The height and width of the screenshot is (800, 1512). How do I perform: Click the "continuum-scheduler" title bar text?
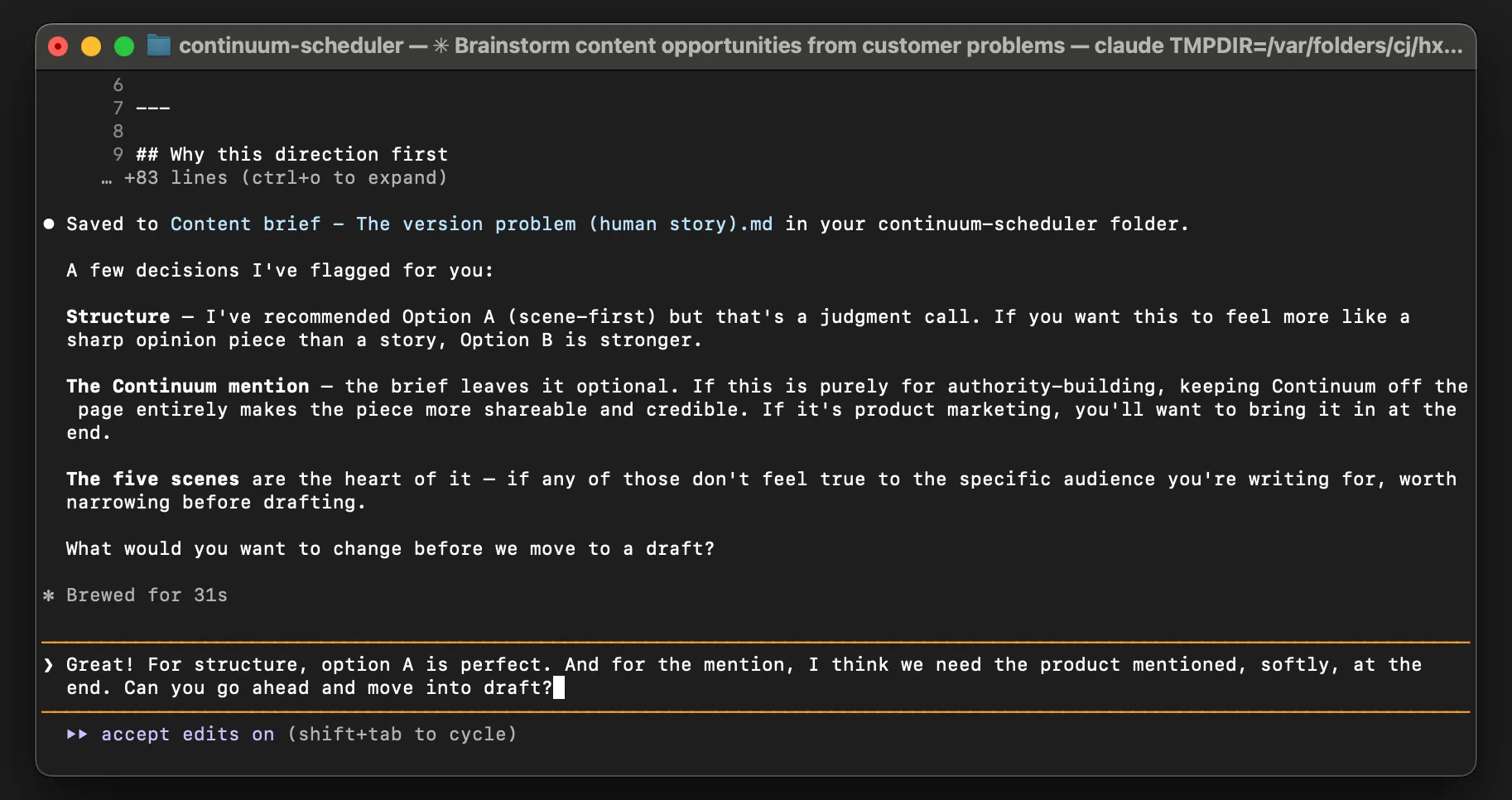tap(291, 46)
